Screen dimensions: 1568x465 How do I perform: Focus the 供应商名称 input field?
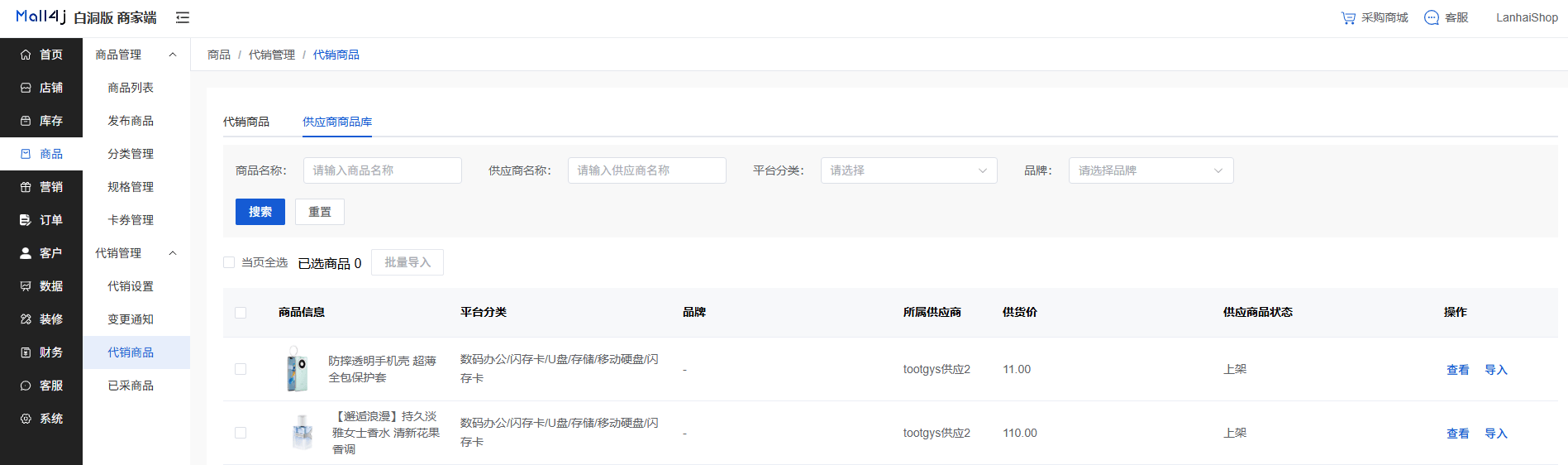647,170
